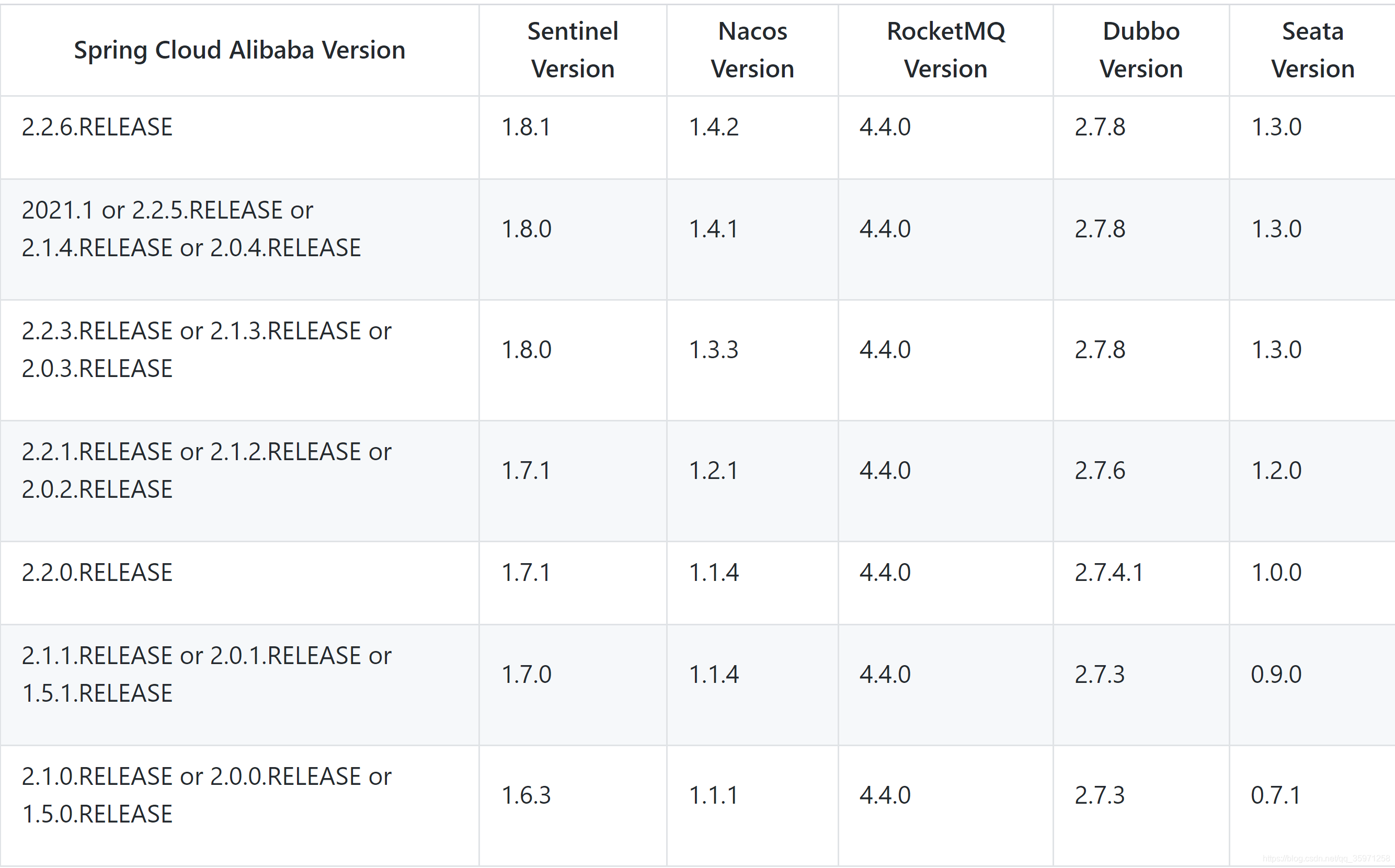The width and height of the screenshot is (1395, 868).
Task: Click Nacos value 1.4.1
Action: pos(714,229)
